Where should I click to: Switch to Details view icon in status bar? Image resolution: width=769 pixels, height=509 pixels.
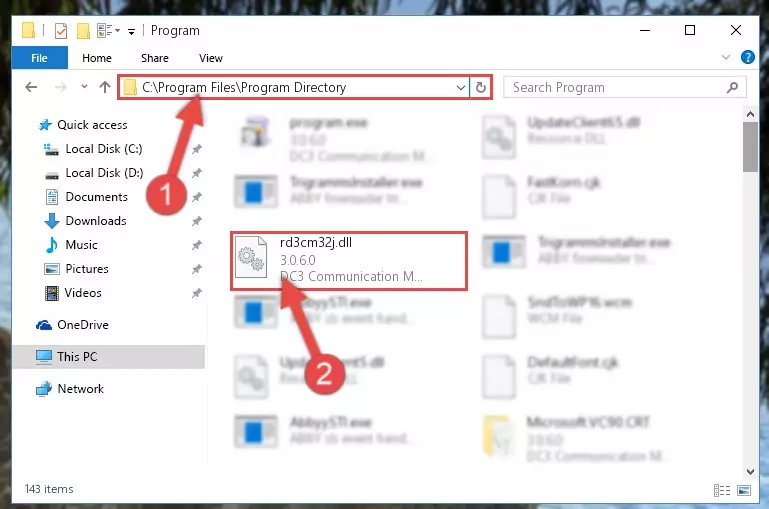click(721, 490)
